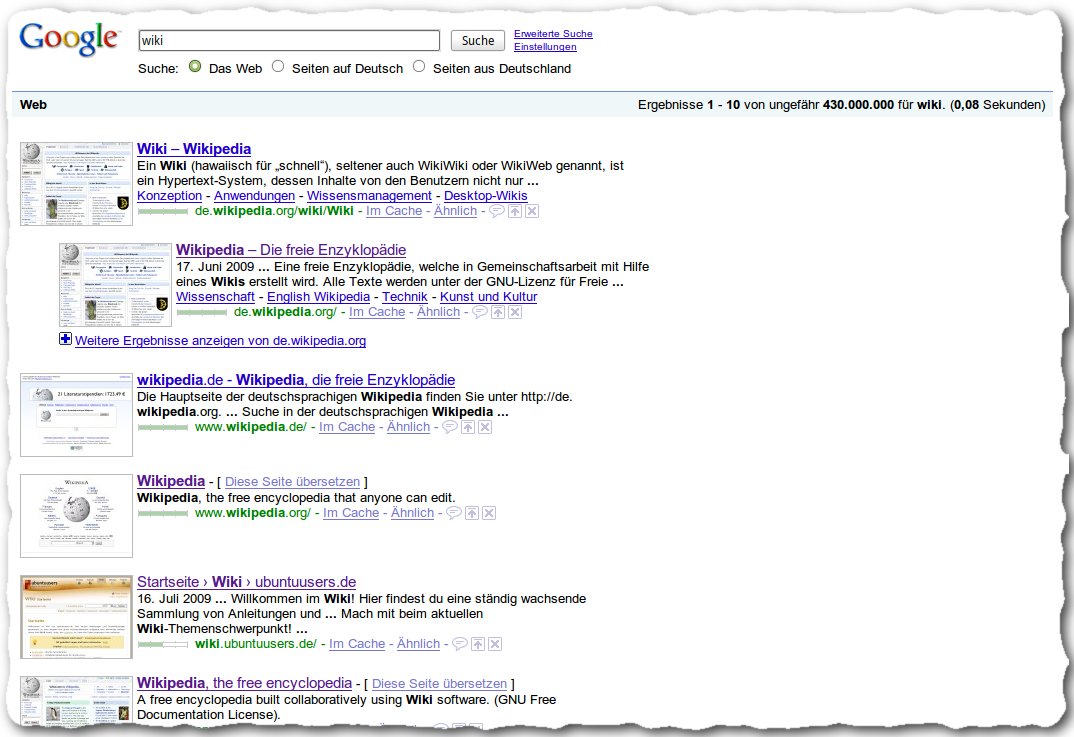Click the comment bubble icon for de.wikipedia.org/wiki/Wiki
The width and height of the screenshot is (1074, 737).
point(497,211)
